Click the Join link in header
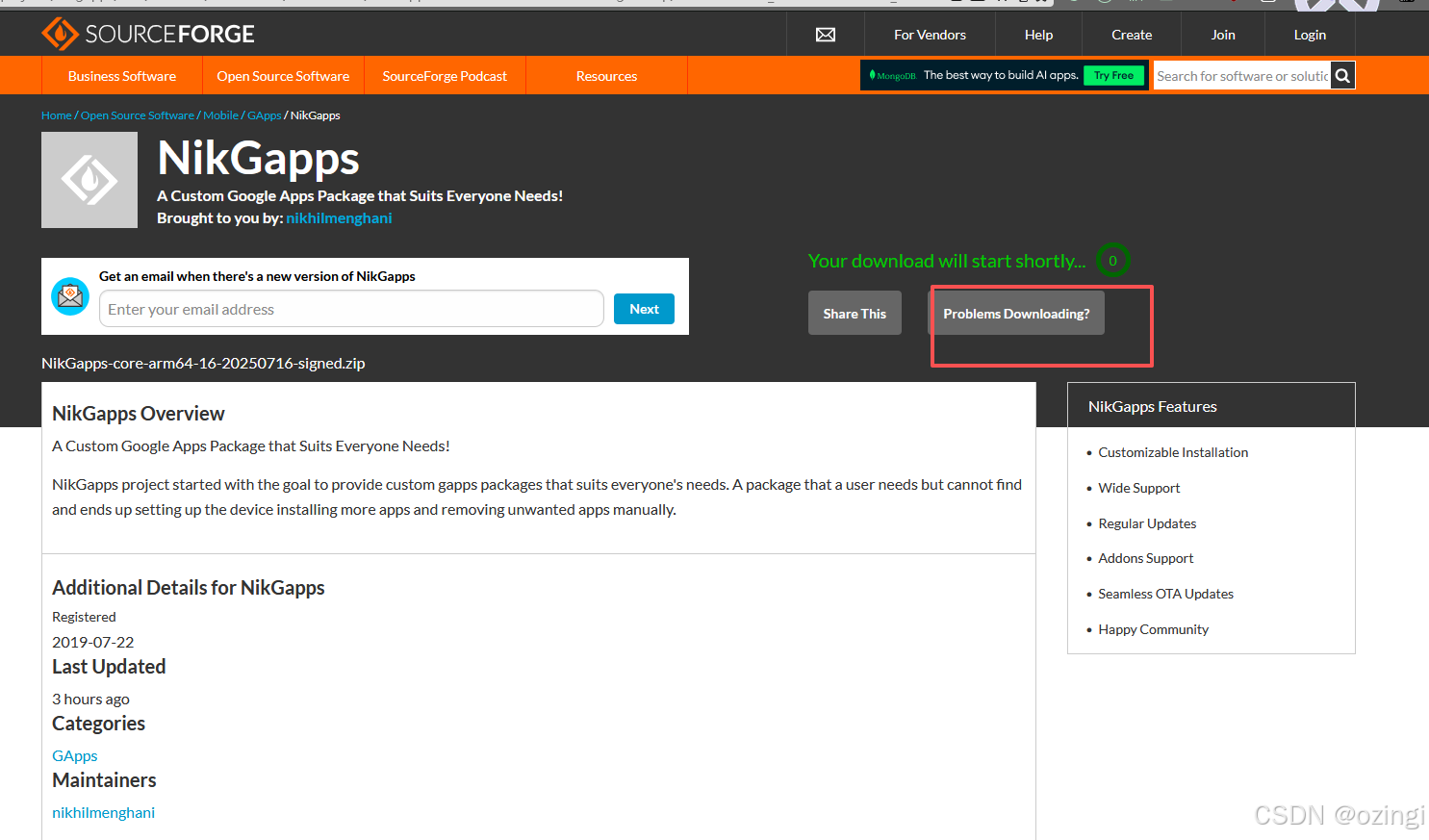 [x=1223, y=35]
